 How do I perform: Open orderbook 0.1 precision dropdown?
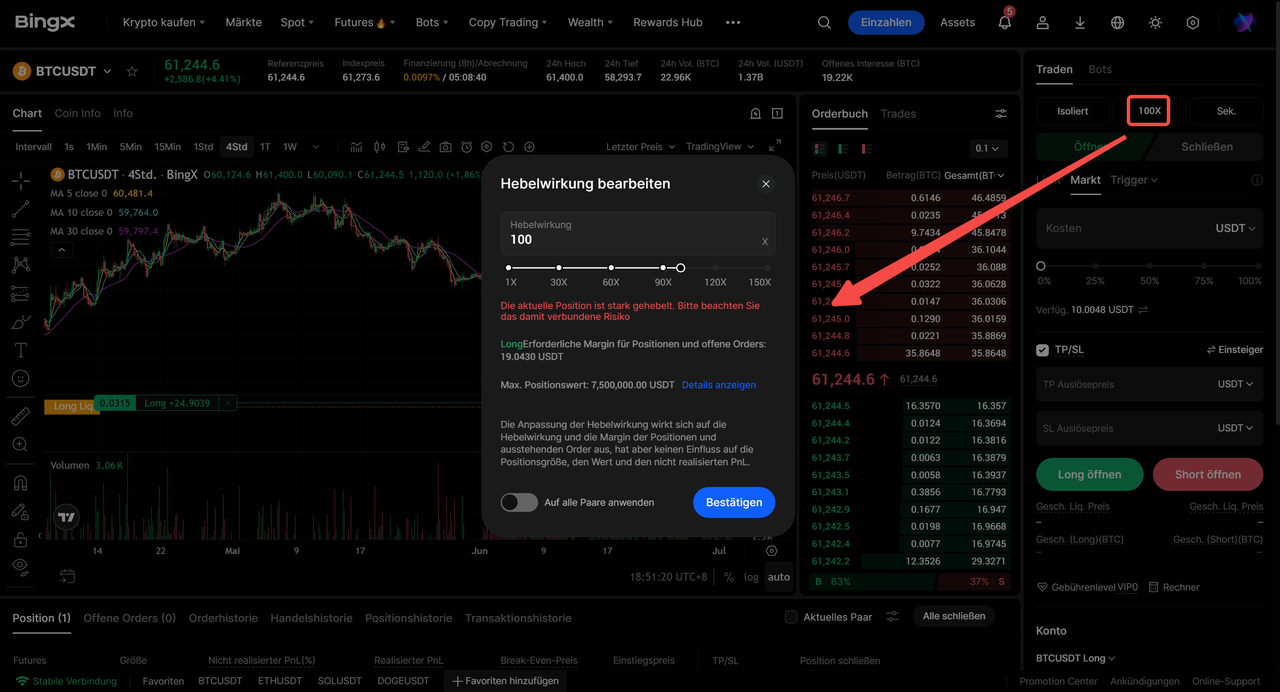pyautogui.click(x=987, y=148)
